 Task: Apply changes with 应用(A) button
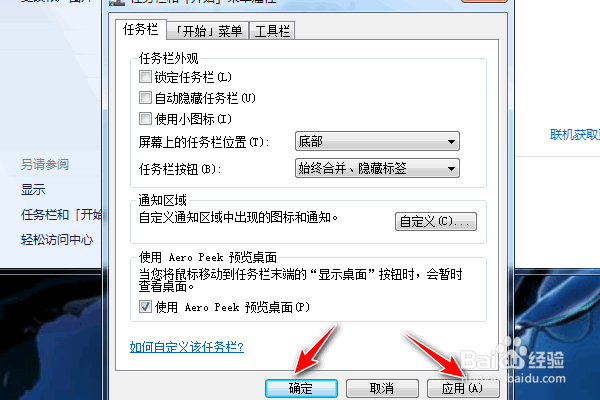pos(463,389)
